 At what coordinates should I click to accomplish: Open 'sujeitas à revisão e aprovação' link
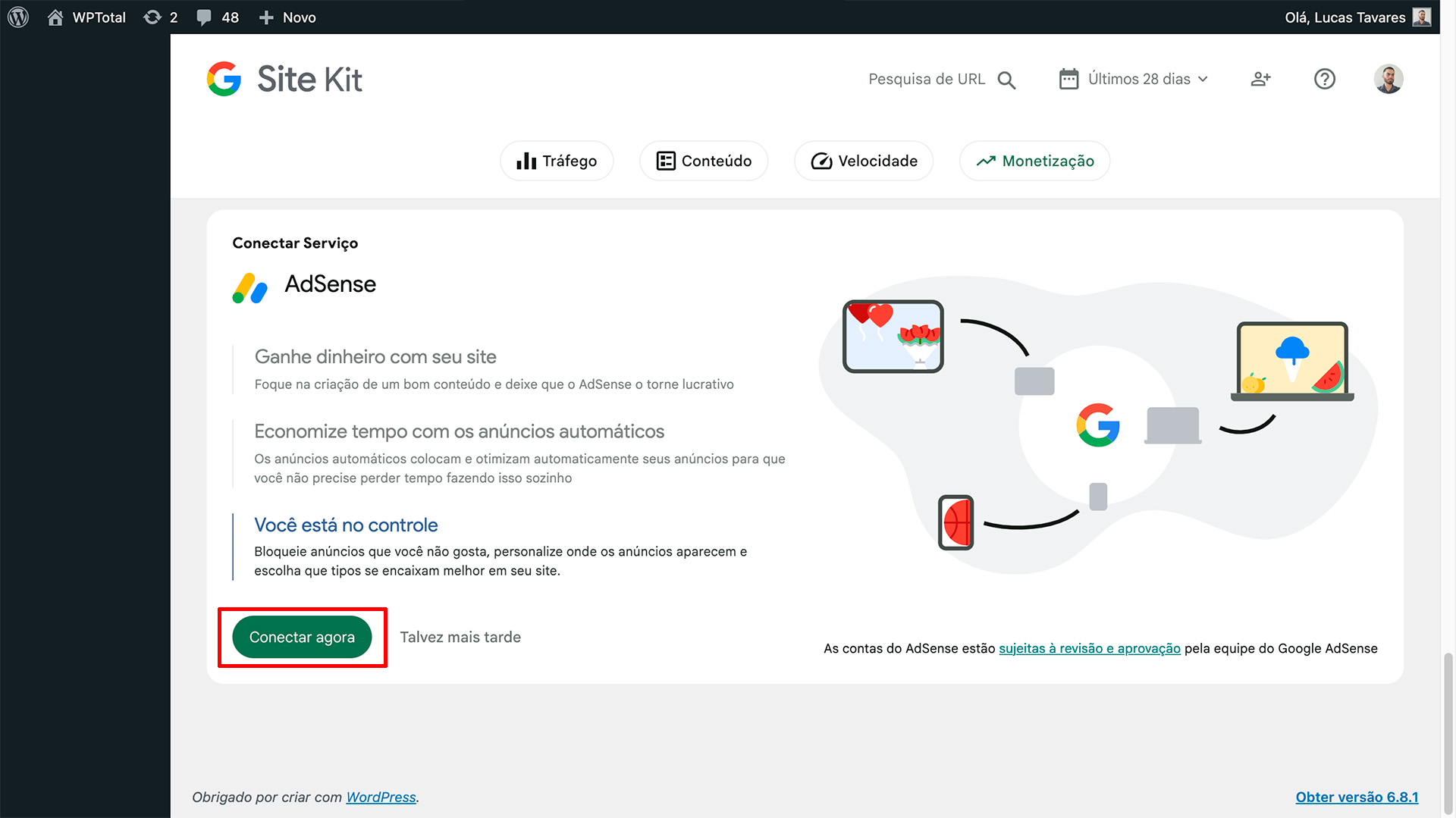click(x=1090, y=648)
